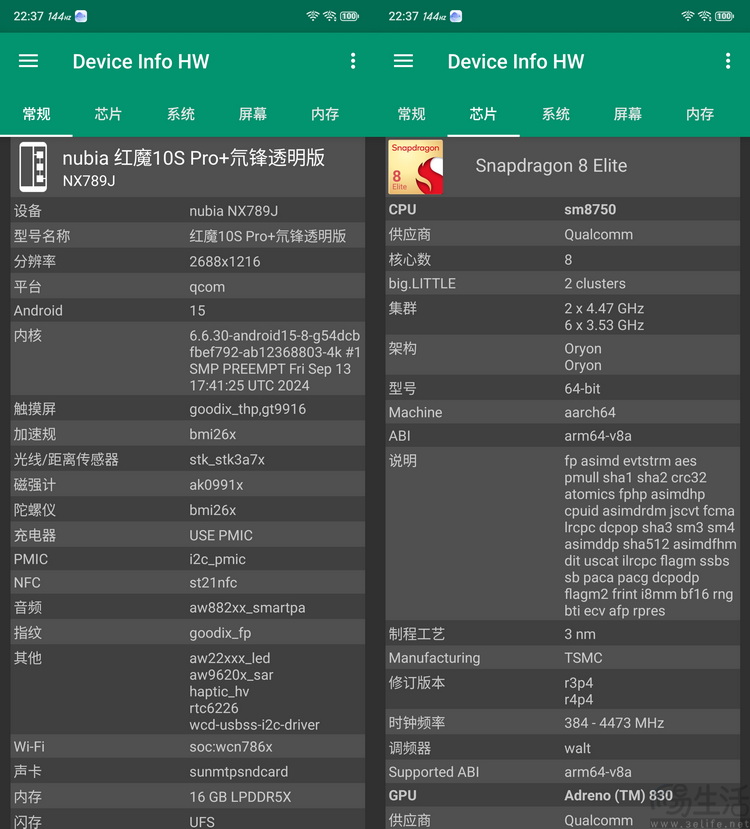
Task: Tap the 其他 drivers list aw22xxx_led
Action: (x=254, y=692)
